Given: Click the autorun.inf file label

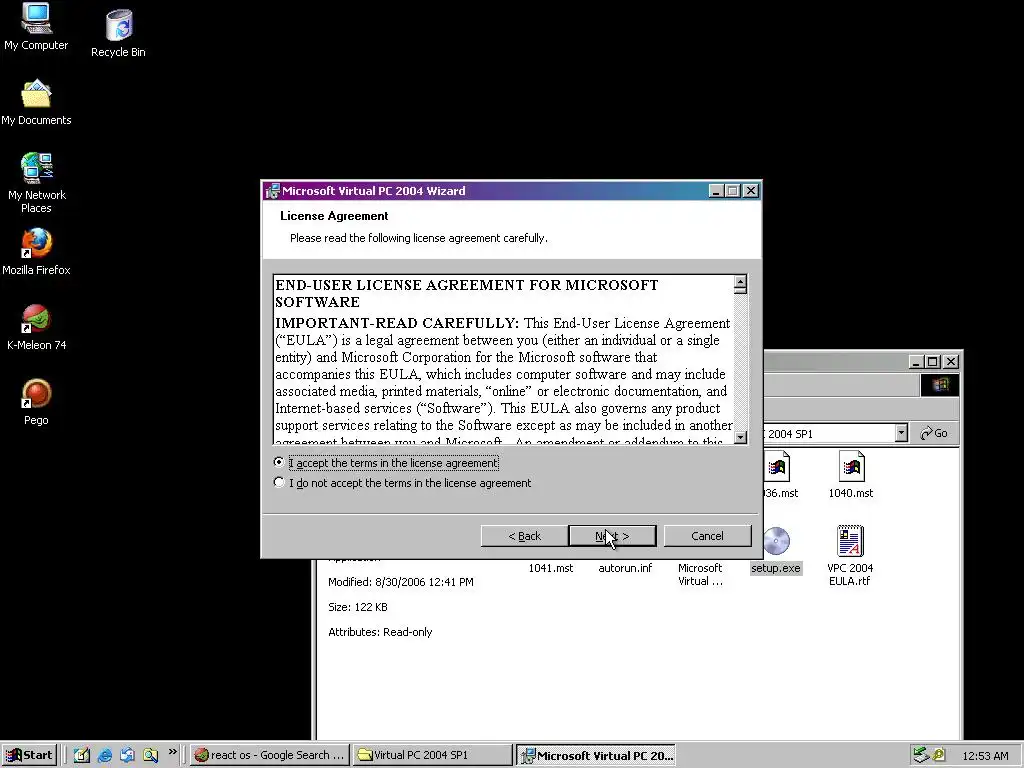Looking at the screenshot, I should [625, 568].
